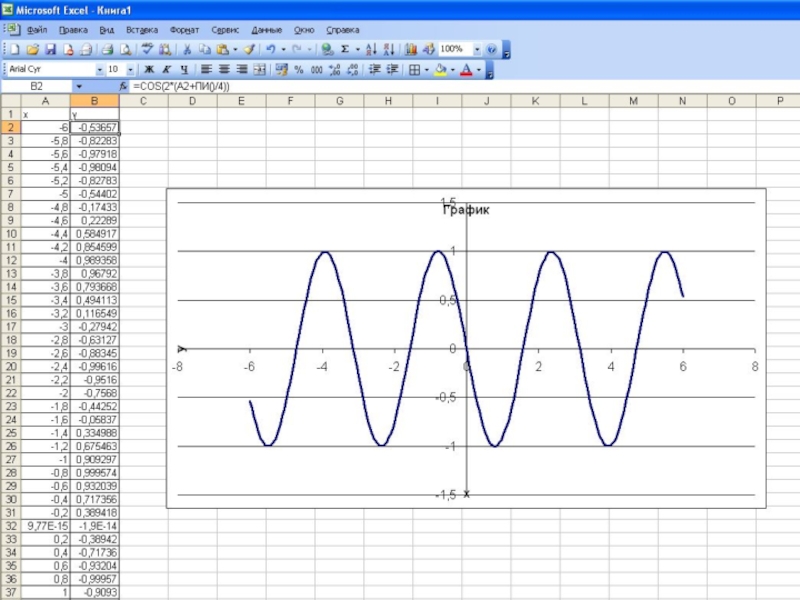Open the Print Preview tool
Viewport: 800px width, 600px height.
pyautogui.click(x=125, y=49)
